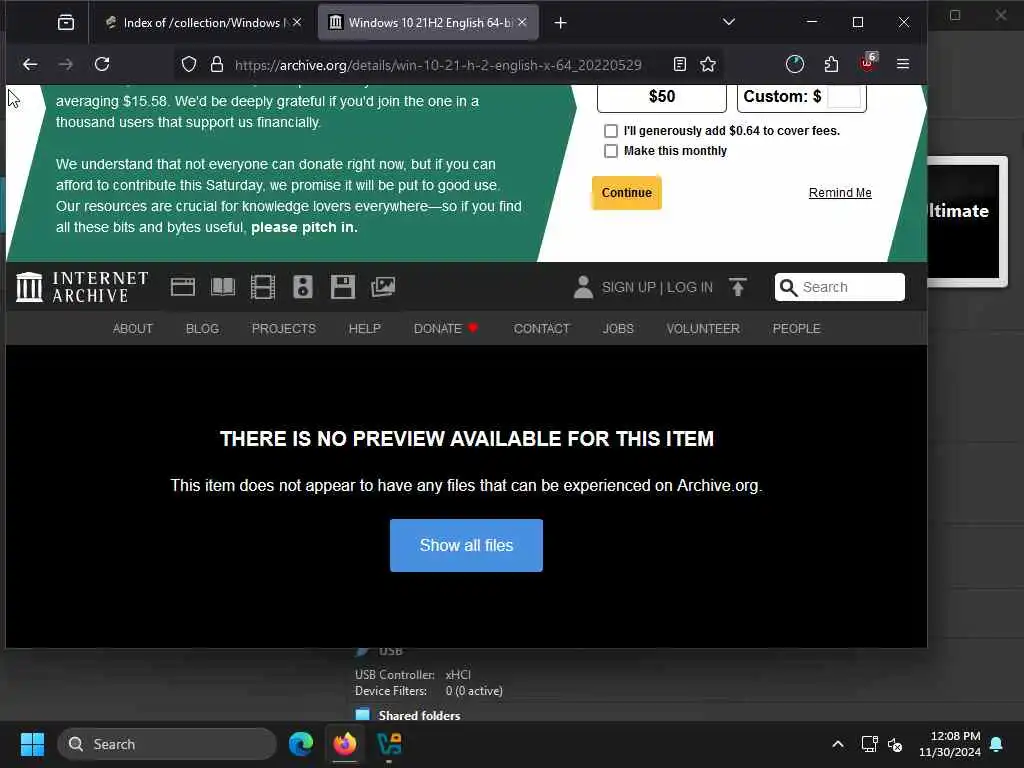
Task: Click the Show all files button
Action: (466, 545)
